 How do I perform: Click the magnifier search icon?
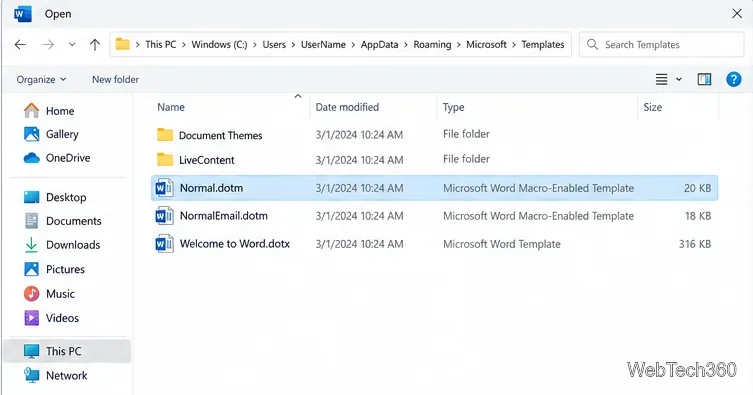coord(593,45)
